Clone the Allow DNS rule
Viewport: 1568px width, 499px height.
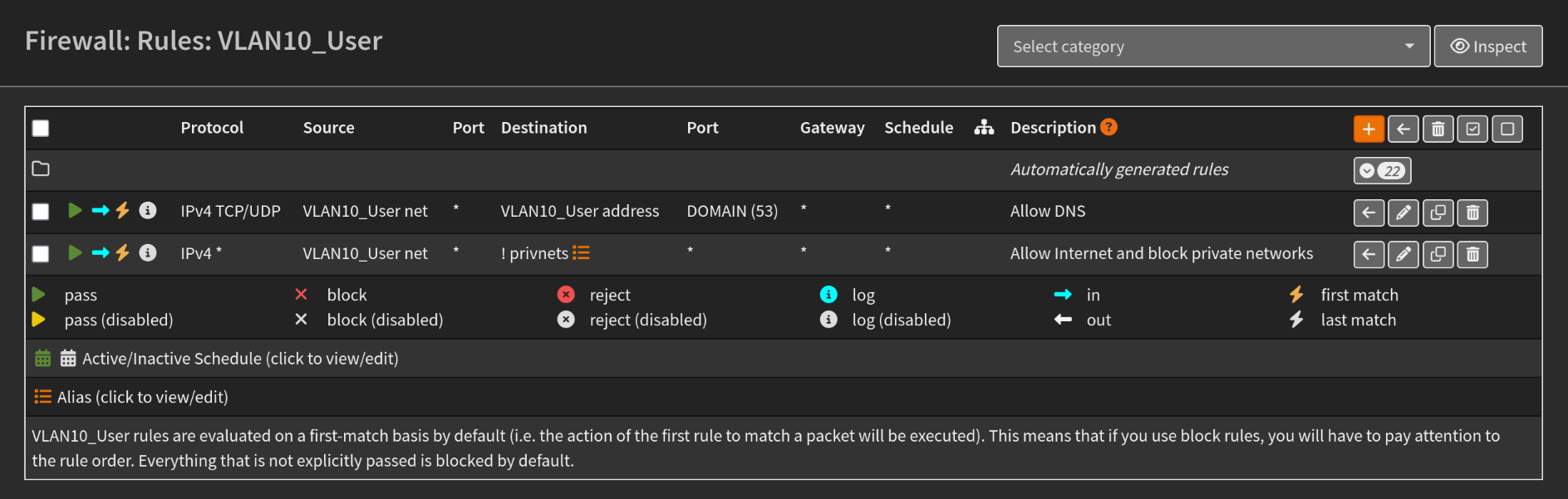pos(1438,213)
